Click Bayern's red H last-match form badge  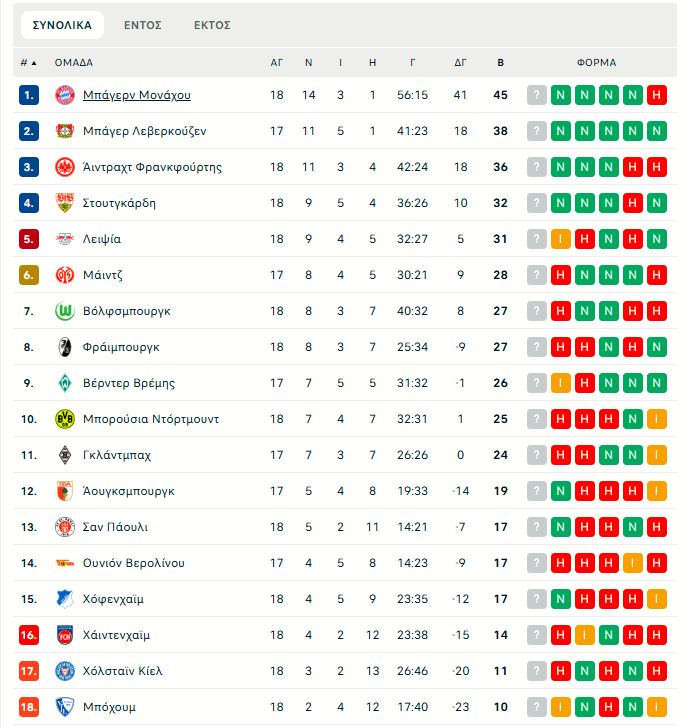656,95
